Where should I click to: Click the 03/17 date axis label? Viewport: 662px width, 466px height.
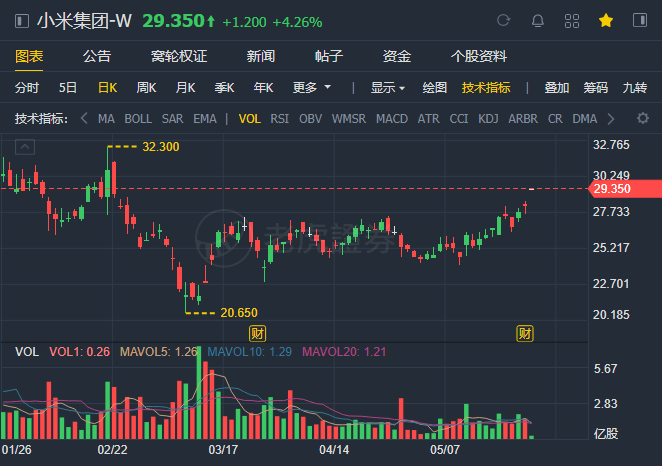(x=223, y=450)
